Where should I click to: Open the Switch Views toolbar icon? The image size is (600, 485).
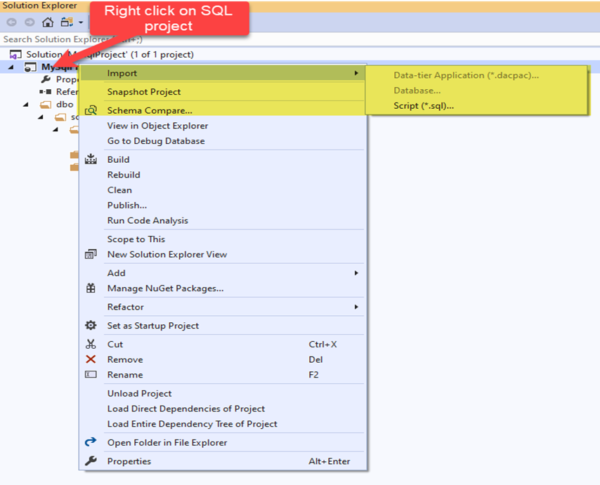[67, 22]
